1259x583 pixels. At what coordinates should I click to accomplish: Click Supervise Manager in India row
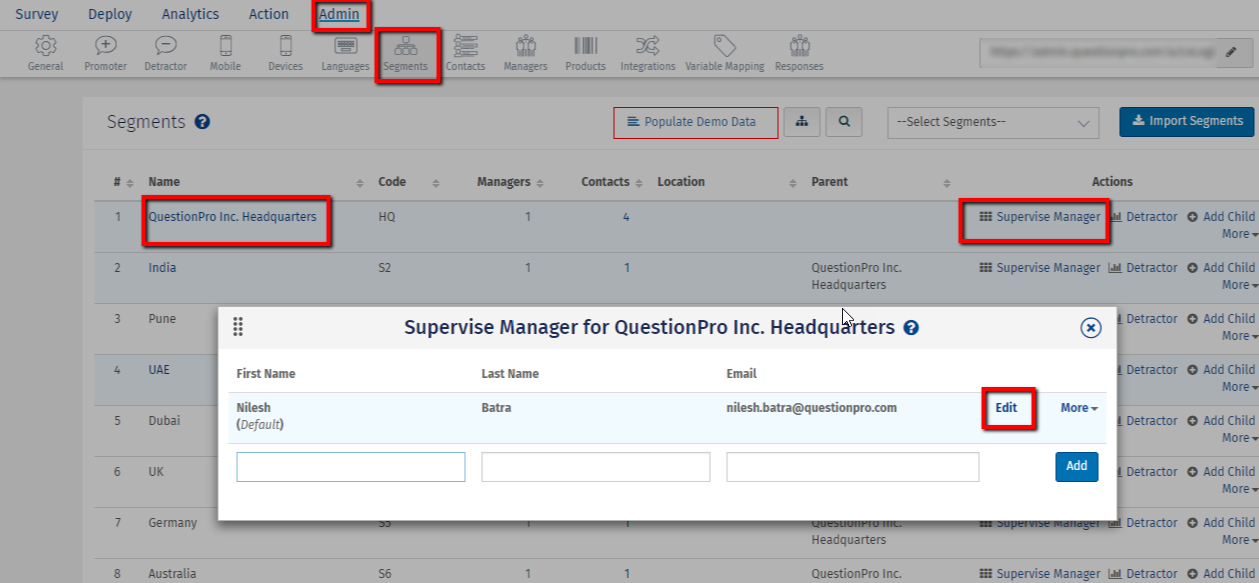[x=1040, y=268]
